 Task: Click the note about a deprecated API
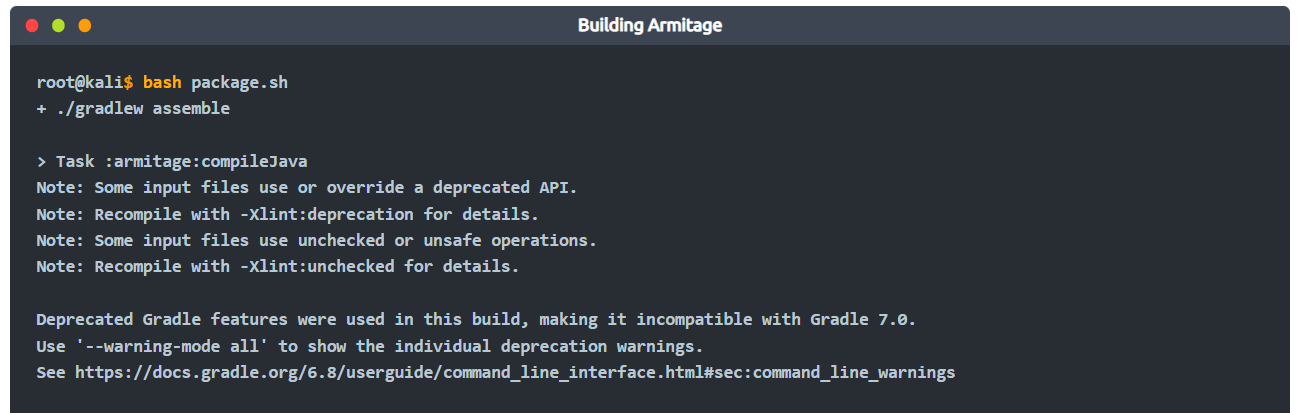click(x=307, y=187)
